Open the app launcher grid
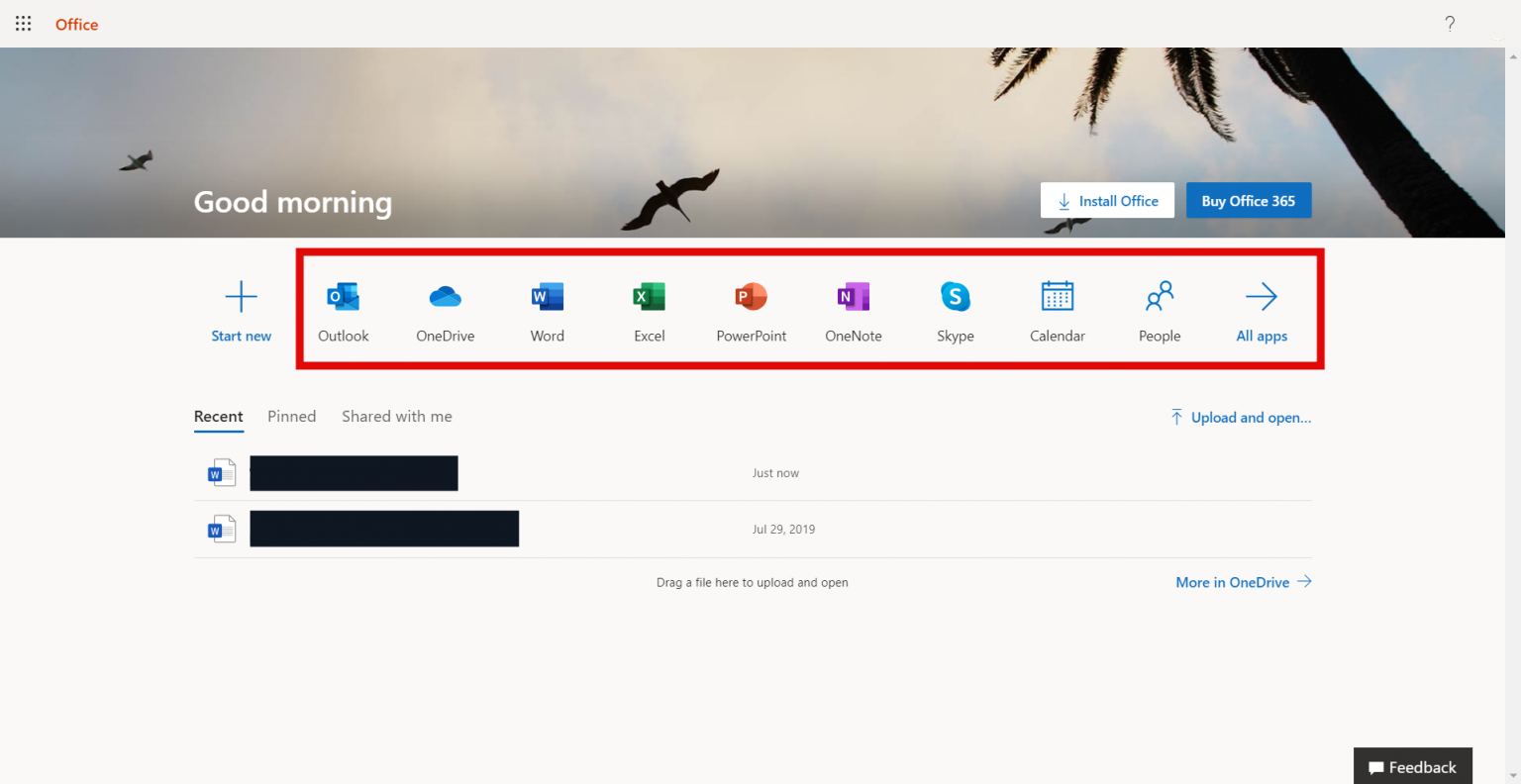The width and height of the screenshot is (1521, 784). pos(24,24)
